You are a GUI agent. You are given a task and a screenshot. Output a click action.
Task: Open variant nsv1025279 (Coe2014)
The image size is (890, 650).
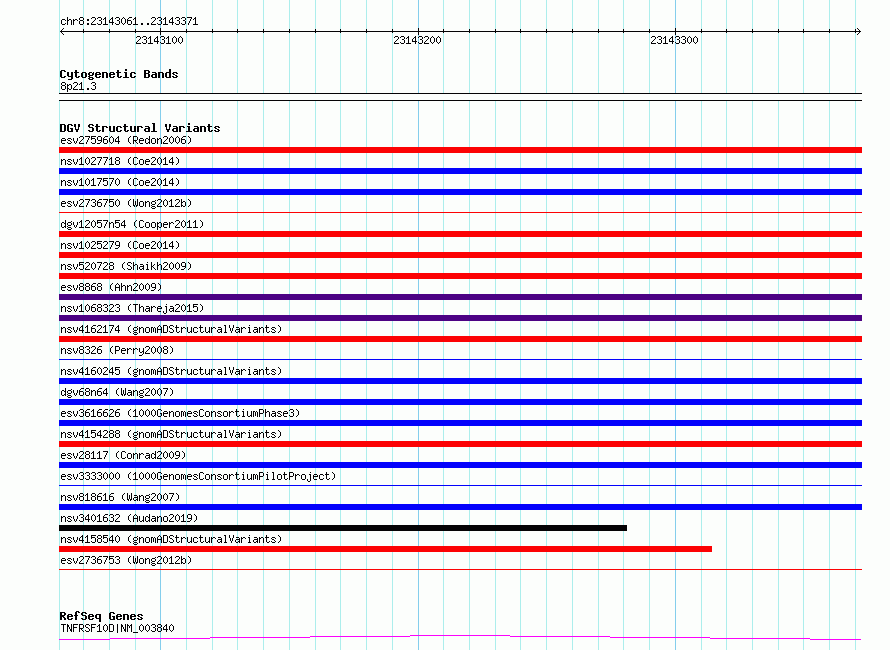120,245
